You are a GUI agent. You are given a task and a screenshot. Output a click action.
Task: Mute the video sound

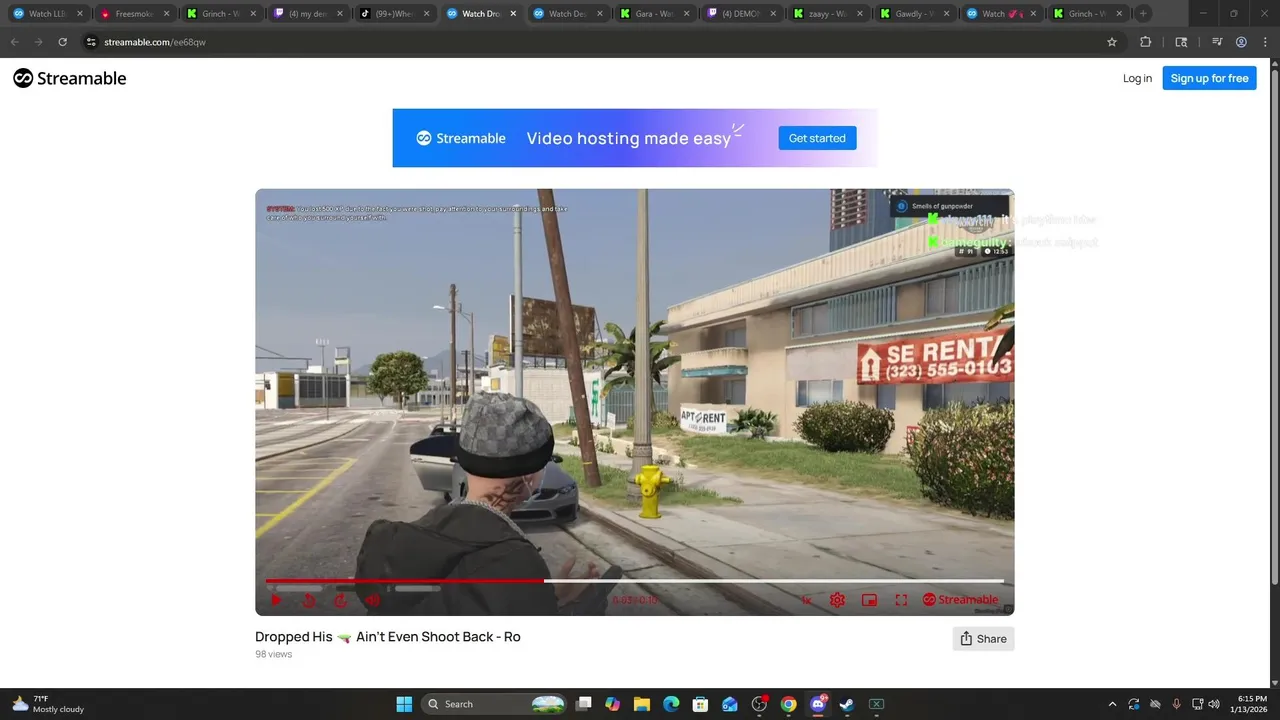pyautogui.click(x=372, y=600)
